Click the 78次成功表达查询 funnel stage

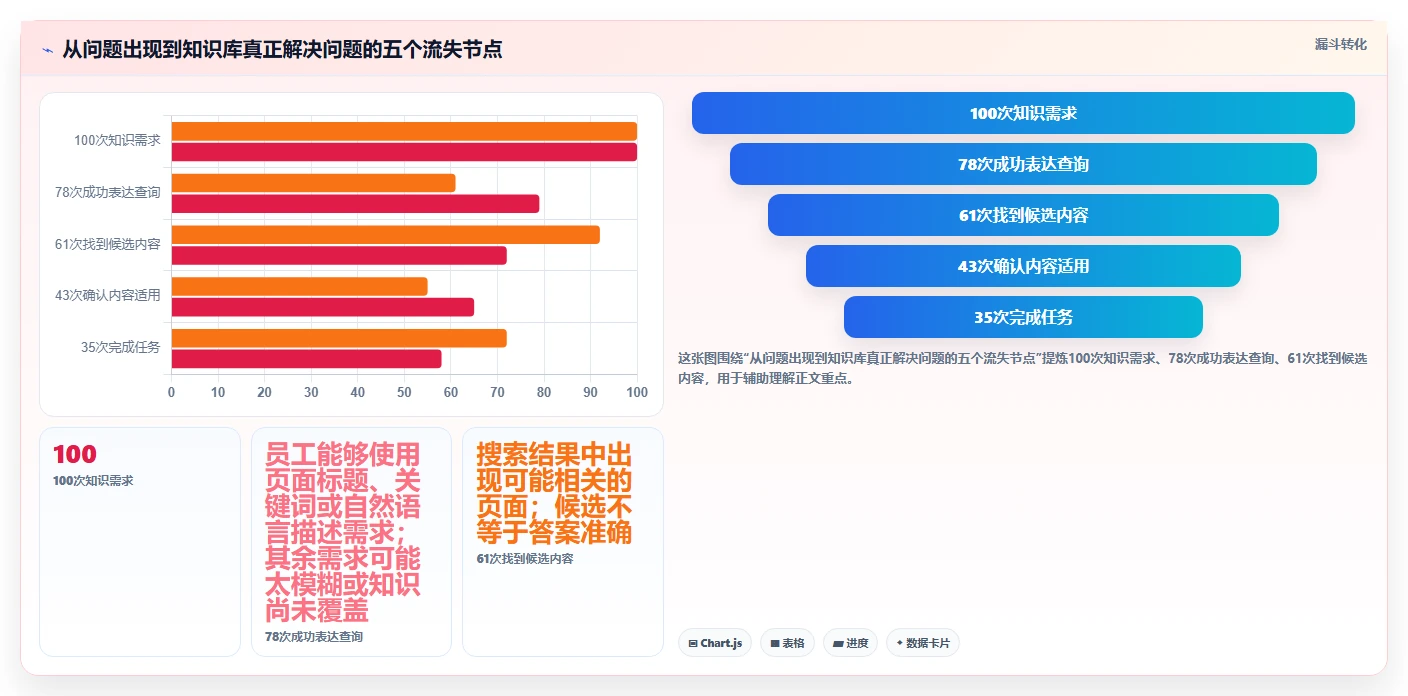pyautogui.click(x=1023, y=164)
